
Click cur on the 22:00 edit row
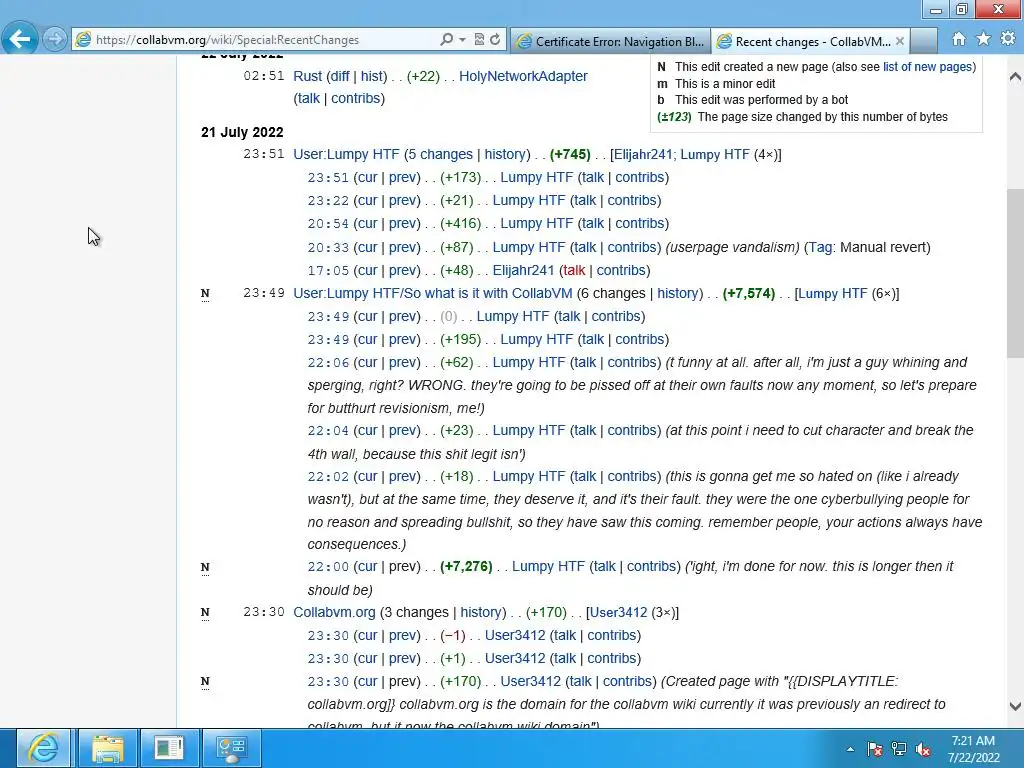point(367,566)
